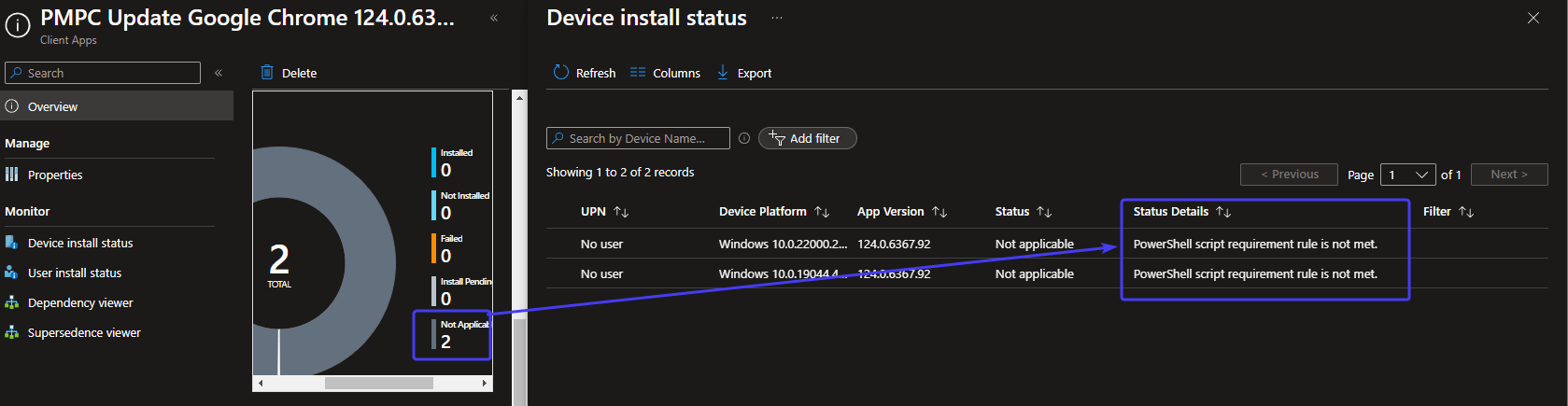1568x406 pixels.
Task: Open the Overview menu item
Action: click(117, 106)
